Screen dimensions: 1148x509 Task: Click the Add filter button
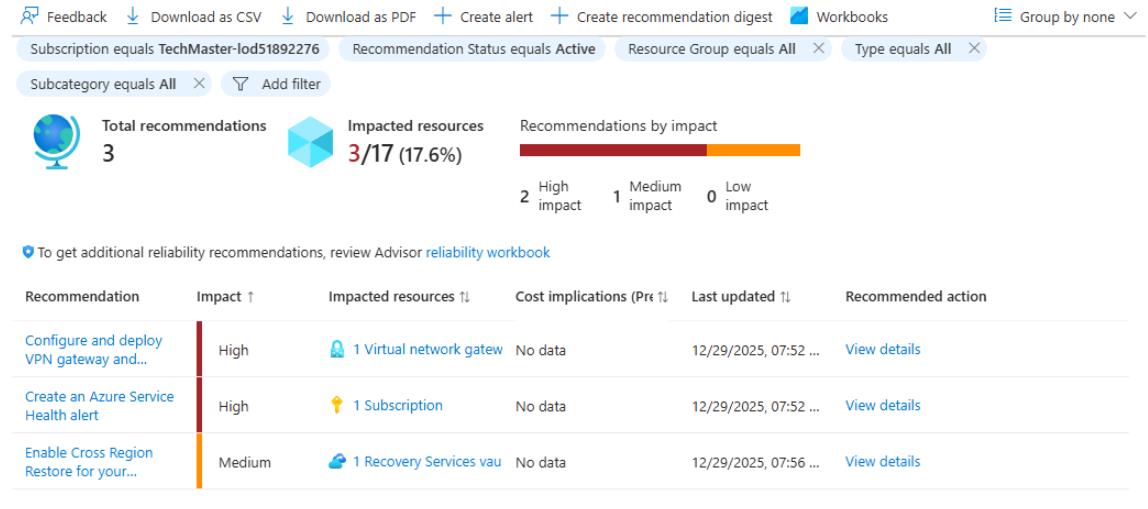(x=276, y=84)
